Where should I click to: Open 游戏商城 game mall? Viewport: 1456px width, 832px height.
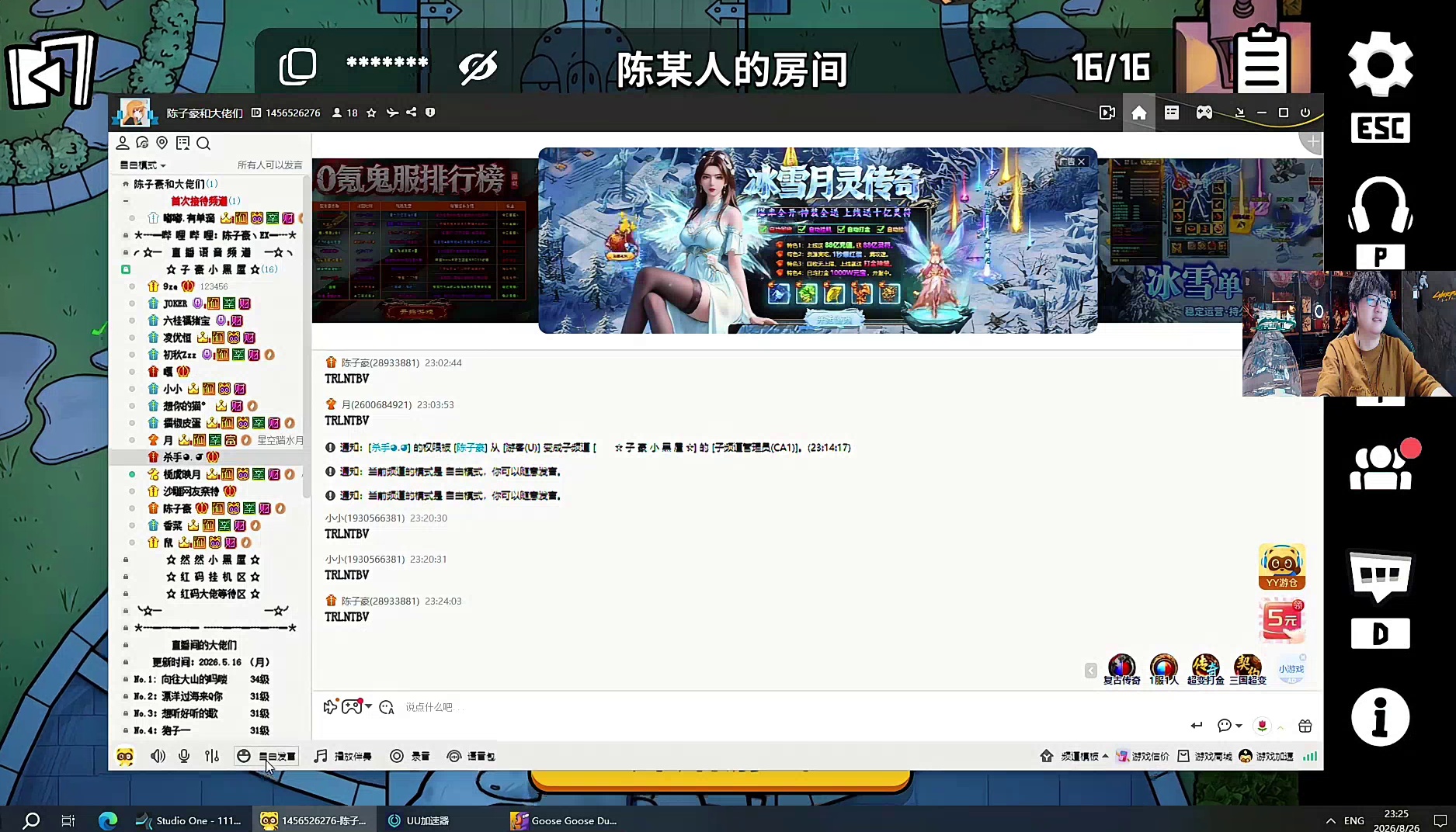[x=1204, y=756]
